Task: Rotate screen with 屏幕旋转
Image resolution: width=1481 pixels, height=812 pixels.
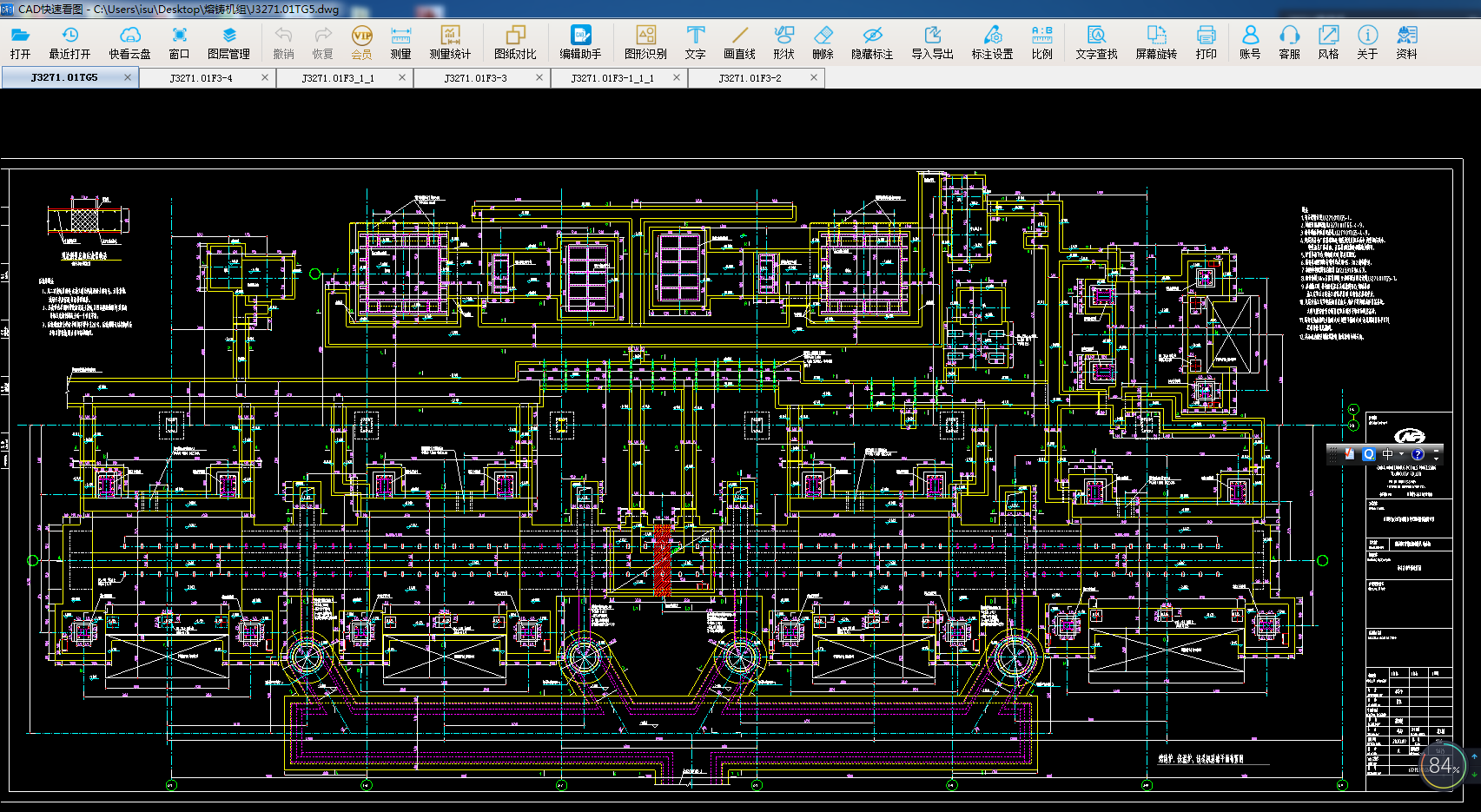Action: tap(1156, 43)
